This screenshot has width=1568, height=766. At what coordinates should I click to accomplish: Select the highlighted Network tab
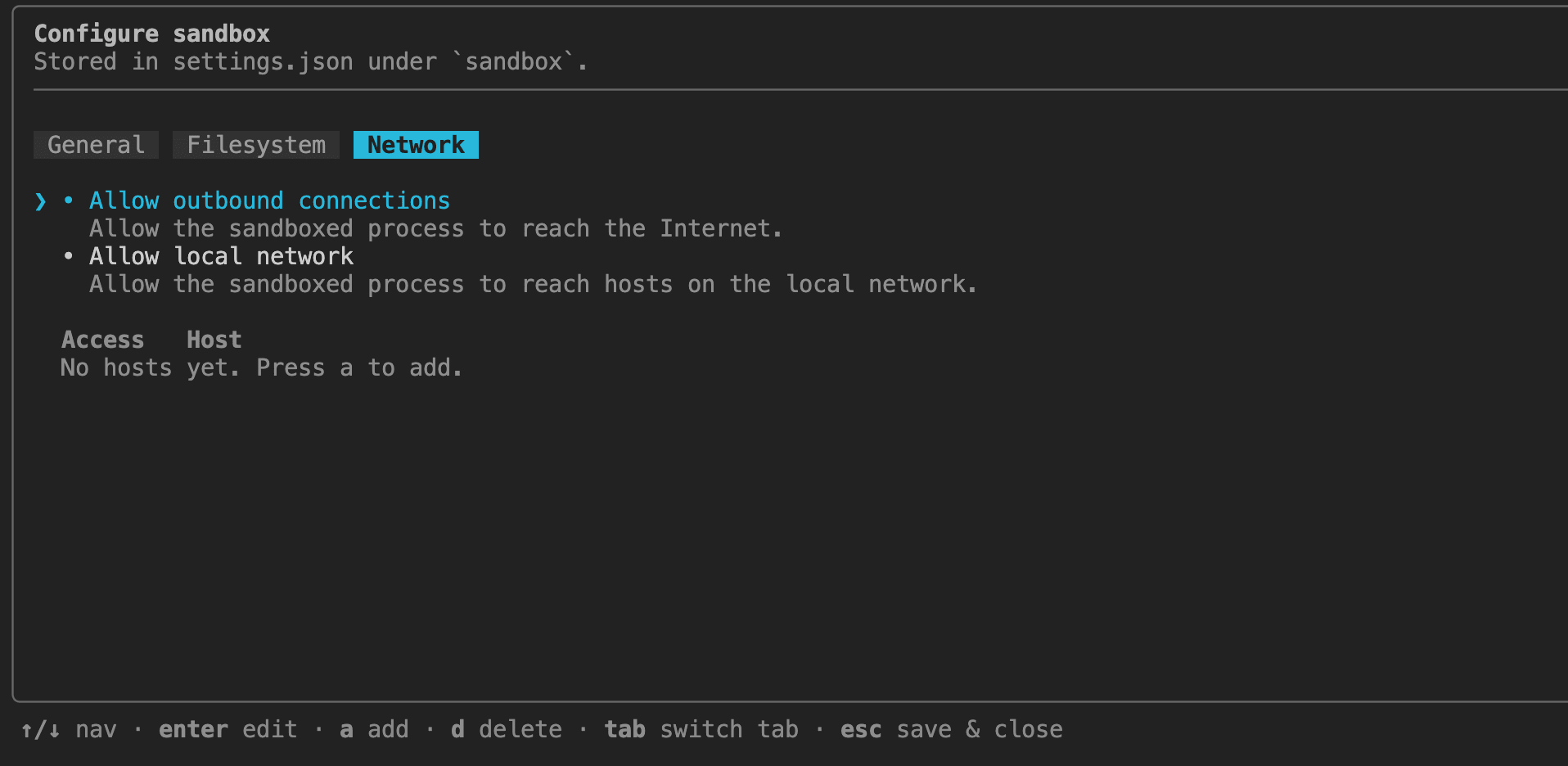pos(416,145)
